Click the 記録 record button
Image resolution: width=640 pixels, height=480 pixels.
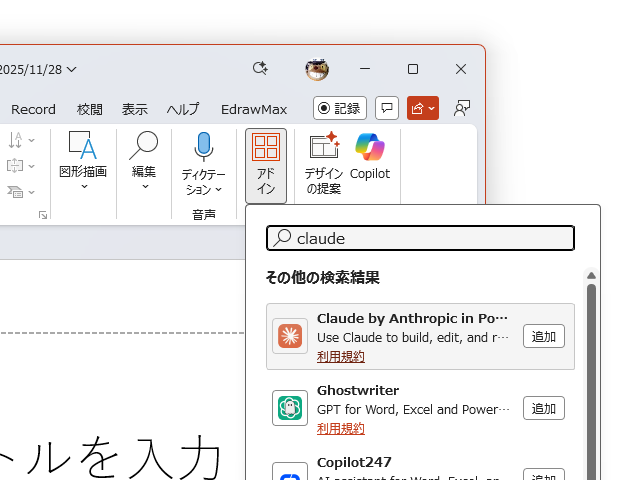pyautogui.click(x=340, y=108)
